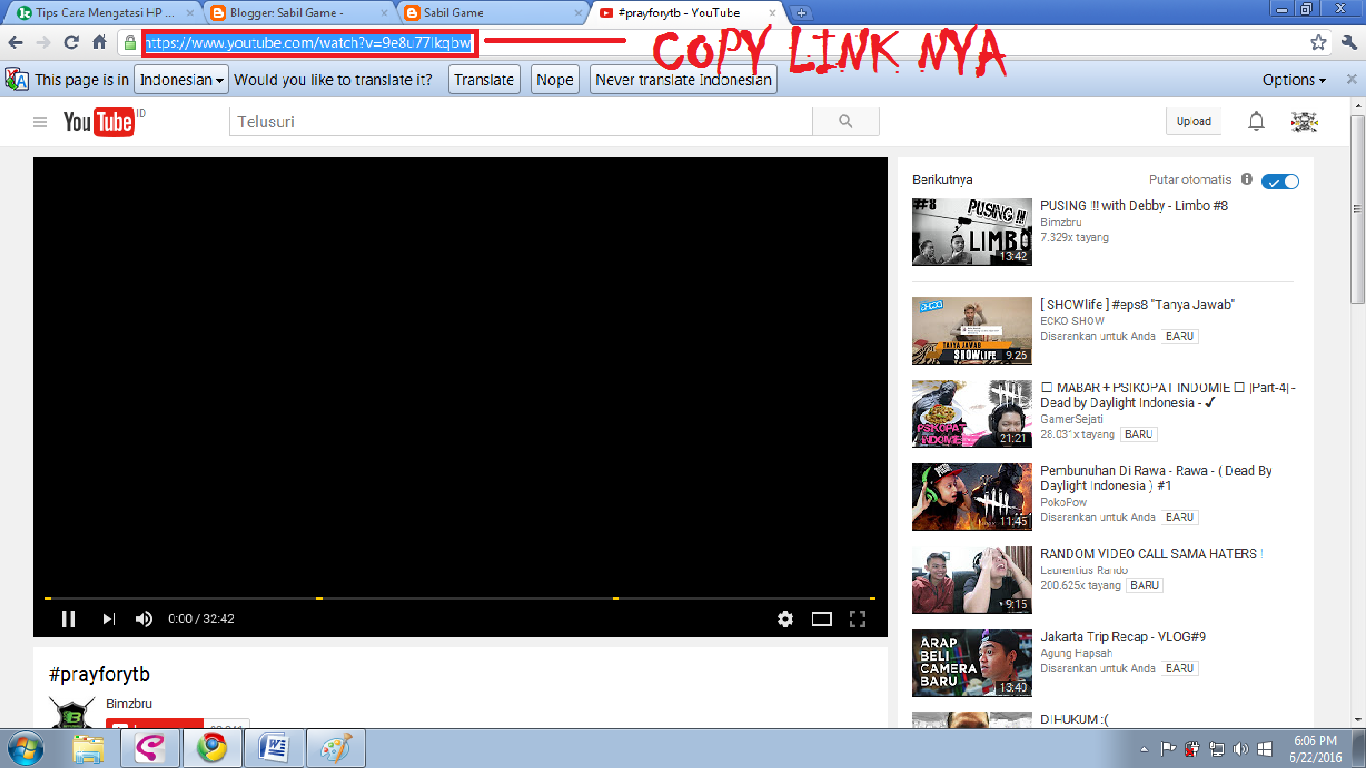This screenshot has width=1366, height=768.
Task: Click the green padlock security icon
Action: pyautogui.click(x=130, y=43)
